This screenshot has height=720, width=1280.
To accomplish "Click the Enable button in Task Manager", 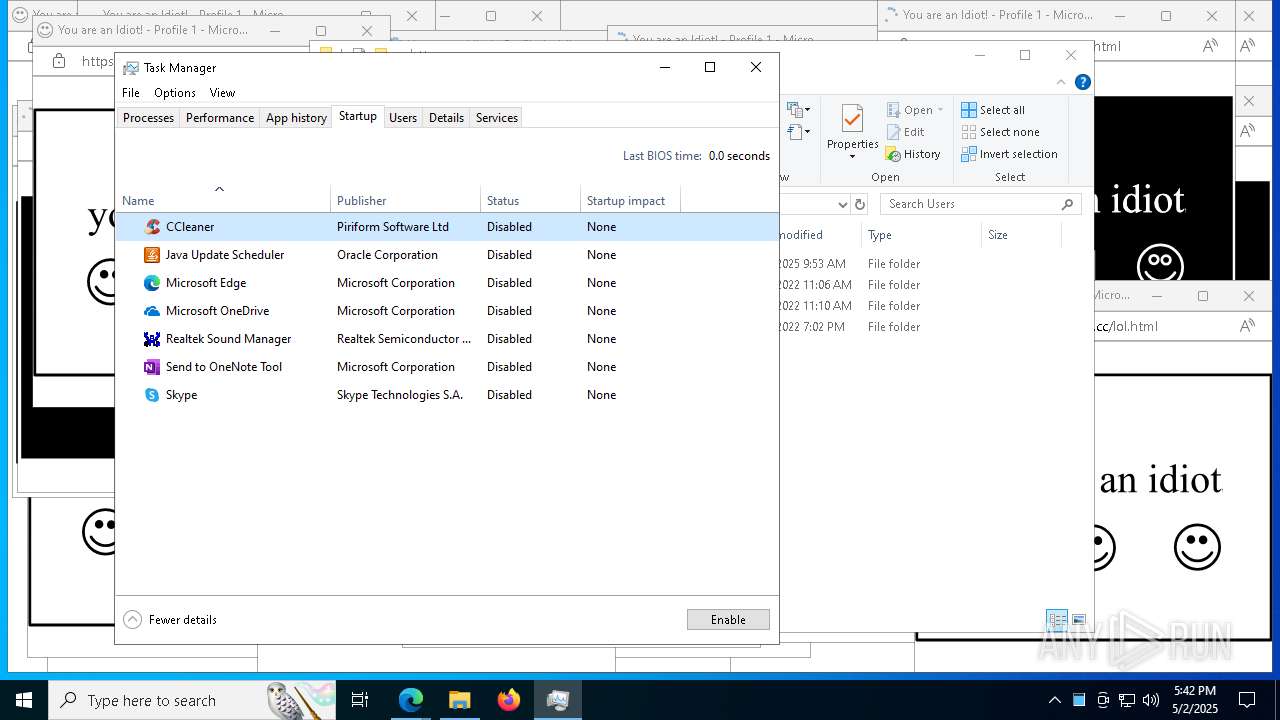I will [728, 620].
